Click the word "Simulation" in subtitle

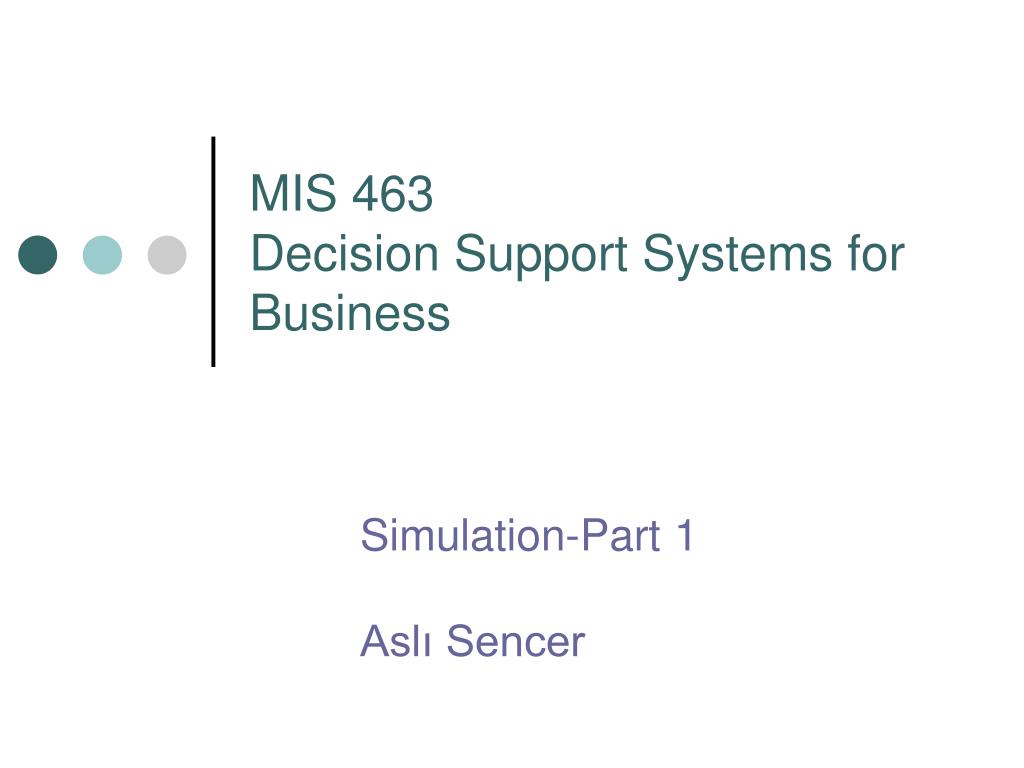462,536
